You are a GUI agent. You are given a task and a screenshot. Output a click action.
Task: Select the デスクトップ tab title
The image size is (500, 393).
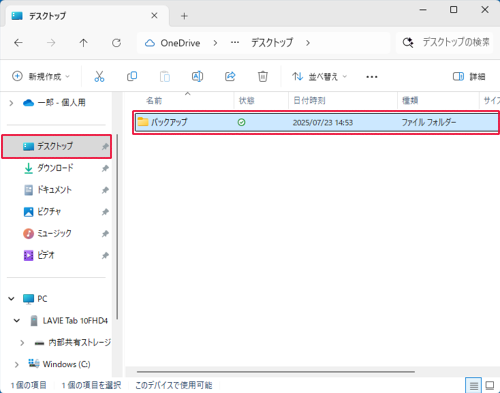pyautogui.click(x=47, y=16)
